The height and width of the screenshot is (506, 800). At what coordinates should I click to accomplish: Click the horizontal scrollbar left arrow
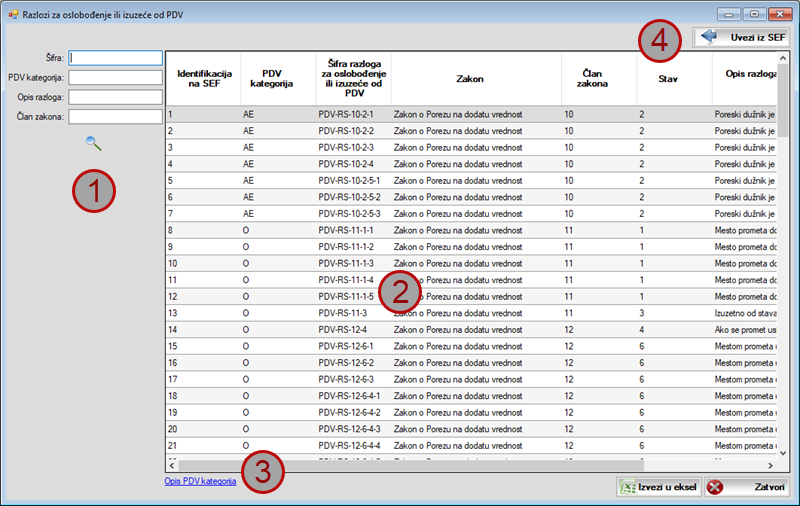point(172,465)
